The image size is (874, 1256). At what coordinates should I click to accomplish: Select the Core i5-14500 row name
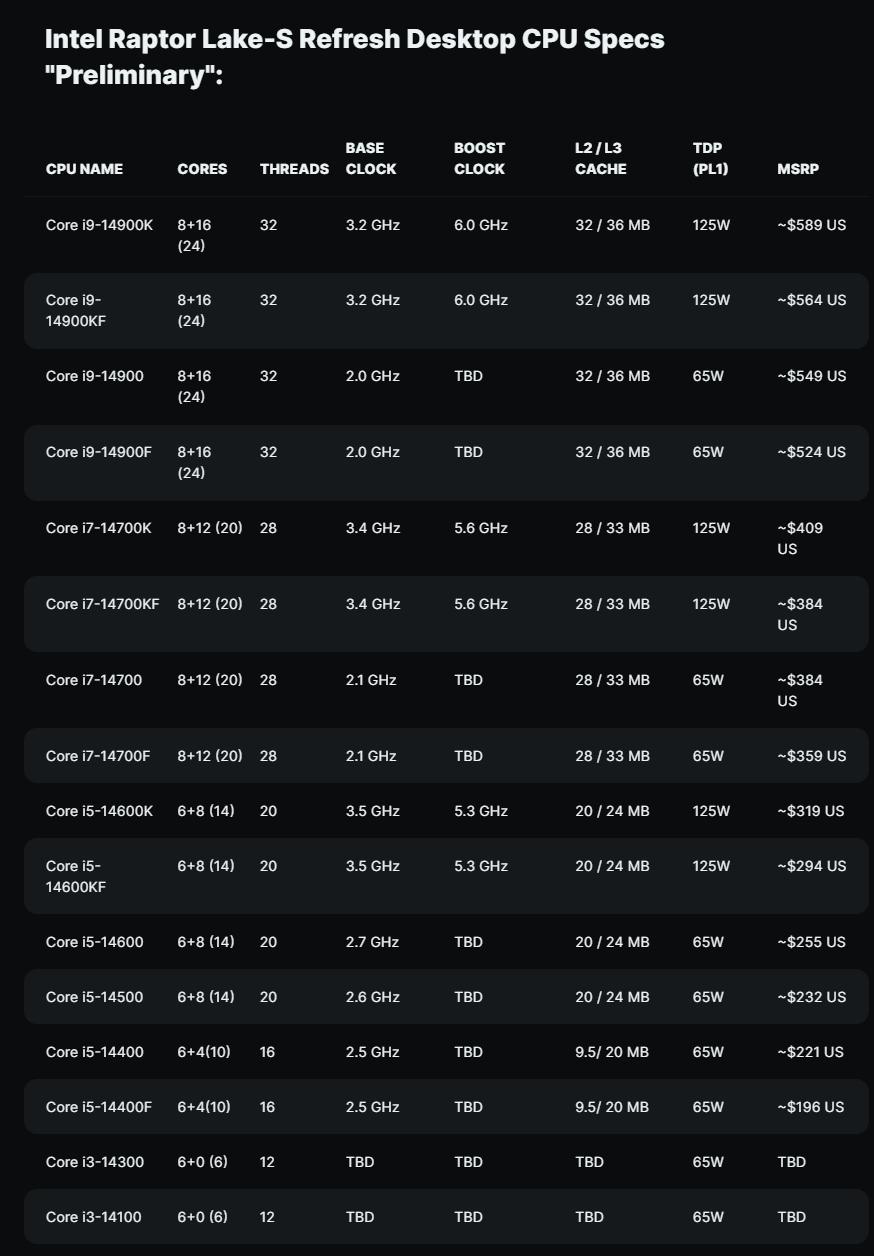pyautogui.click(x=94, y=997)
